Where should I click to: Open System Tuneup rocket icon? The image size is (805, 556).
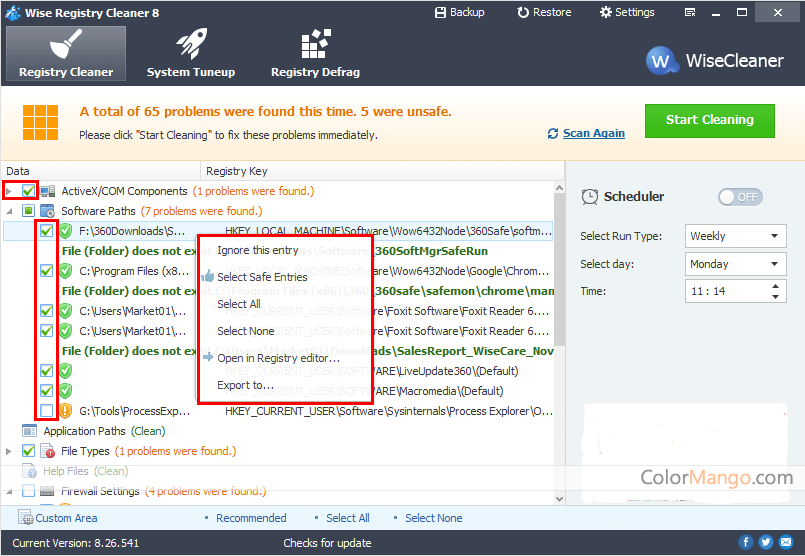tap(190, 46)
